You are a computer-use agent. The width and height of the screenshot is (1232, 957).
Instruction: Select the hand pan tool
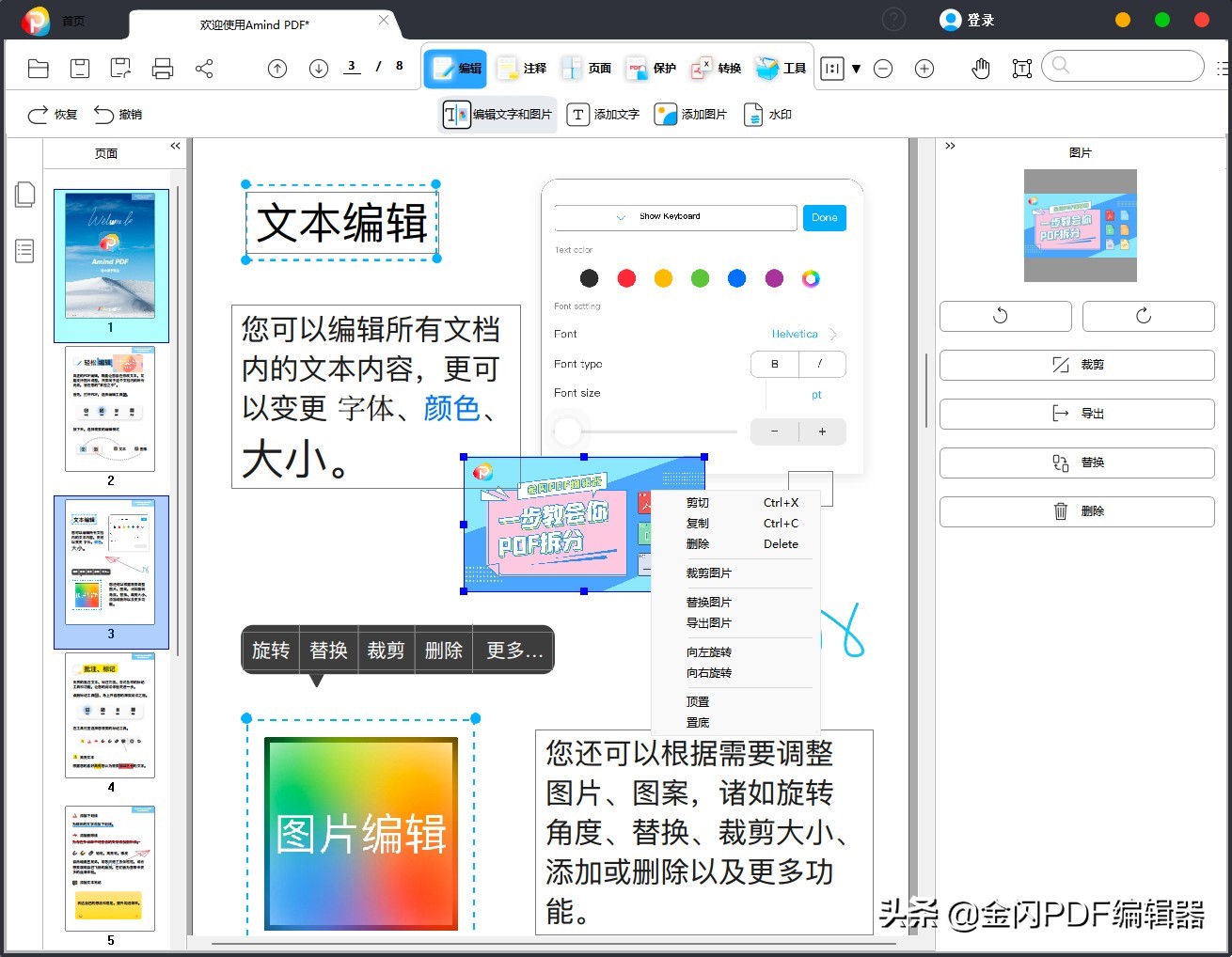pos(981,68)
